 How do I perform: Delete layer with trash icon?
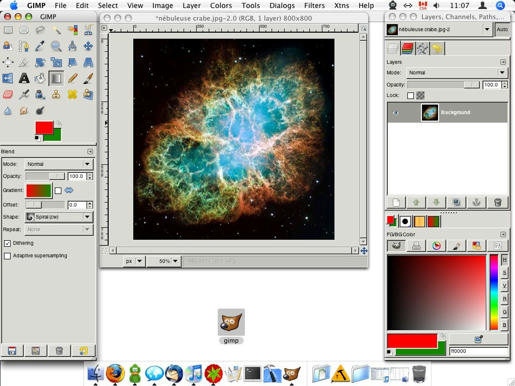click(x=497, y=202)
